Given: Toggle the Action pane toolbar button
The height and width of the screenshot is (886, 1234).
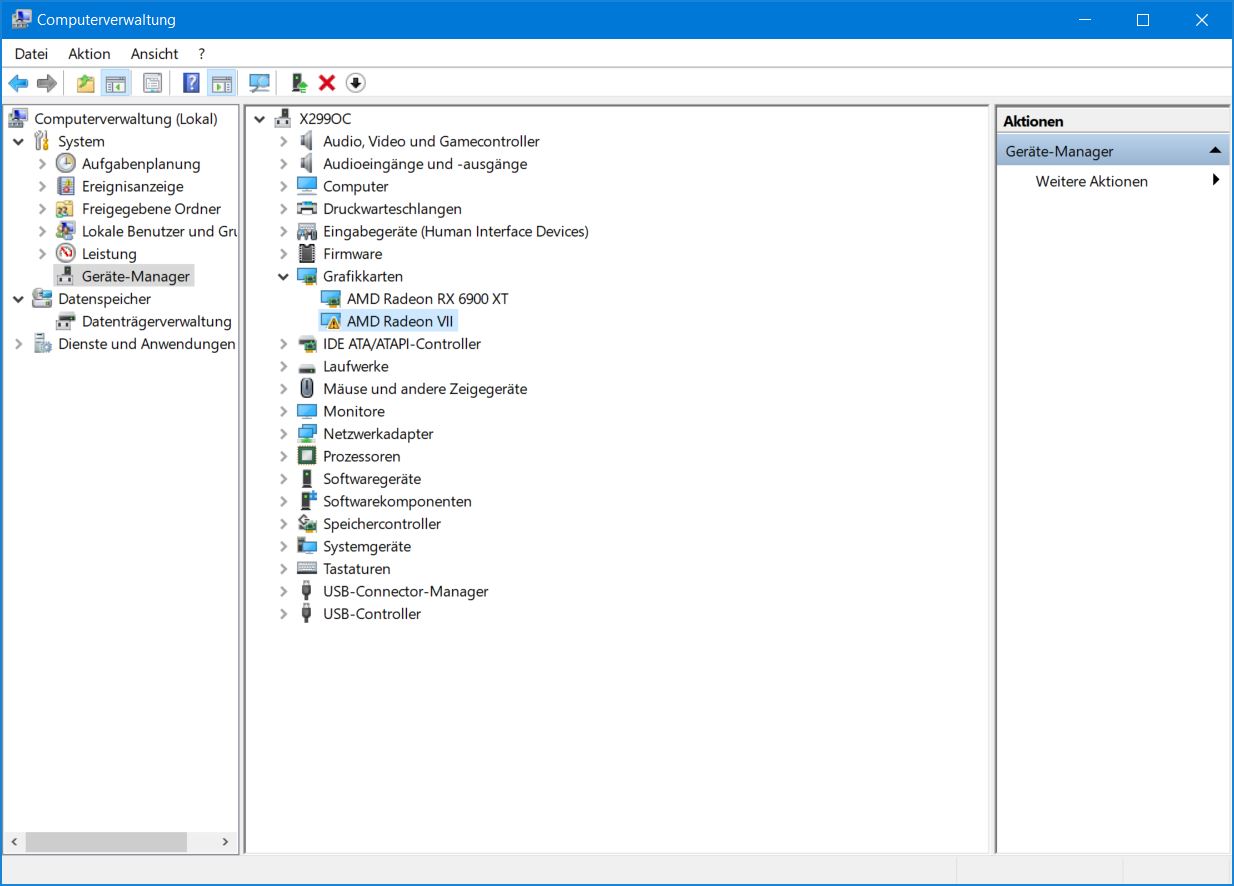Looking at the screenshot, I should pyautogui.click(x=221, y=83).
